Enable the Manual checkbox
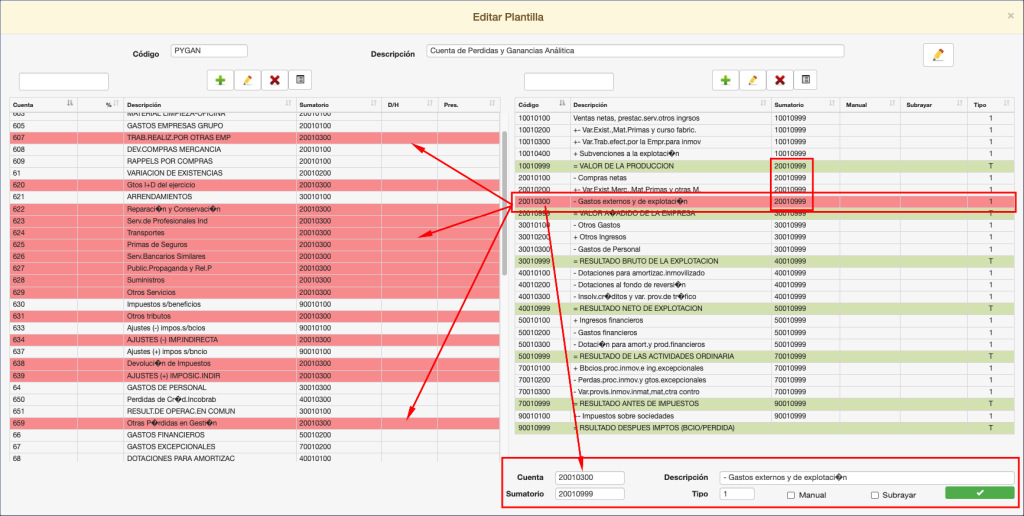 coord(791,495)
